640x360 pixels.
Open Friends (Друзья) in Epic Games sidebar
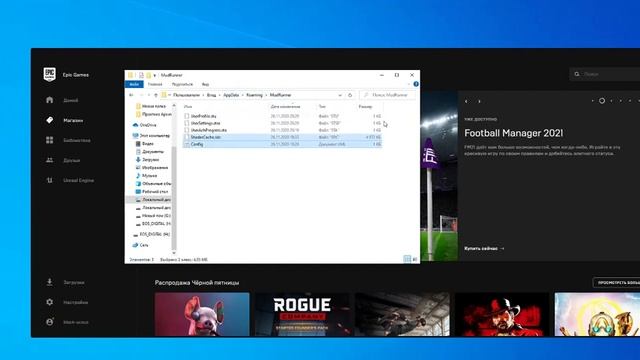tap(63, 160)
